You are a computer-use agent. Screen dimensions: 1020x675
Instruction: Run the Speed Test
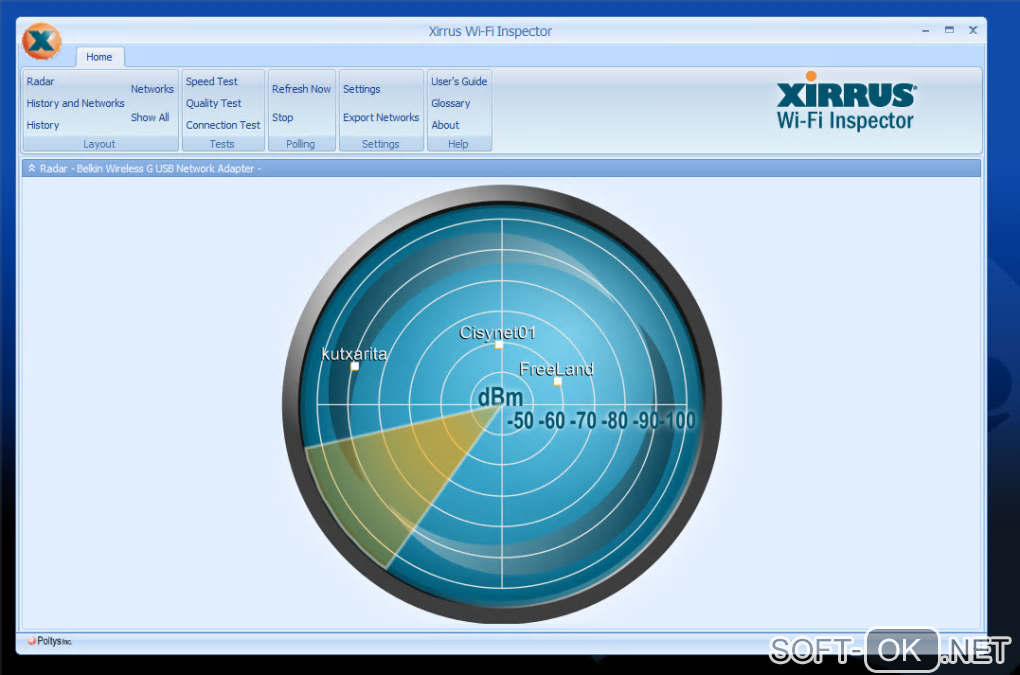pyautogui.click(x=211, y=81)
